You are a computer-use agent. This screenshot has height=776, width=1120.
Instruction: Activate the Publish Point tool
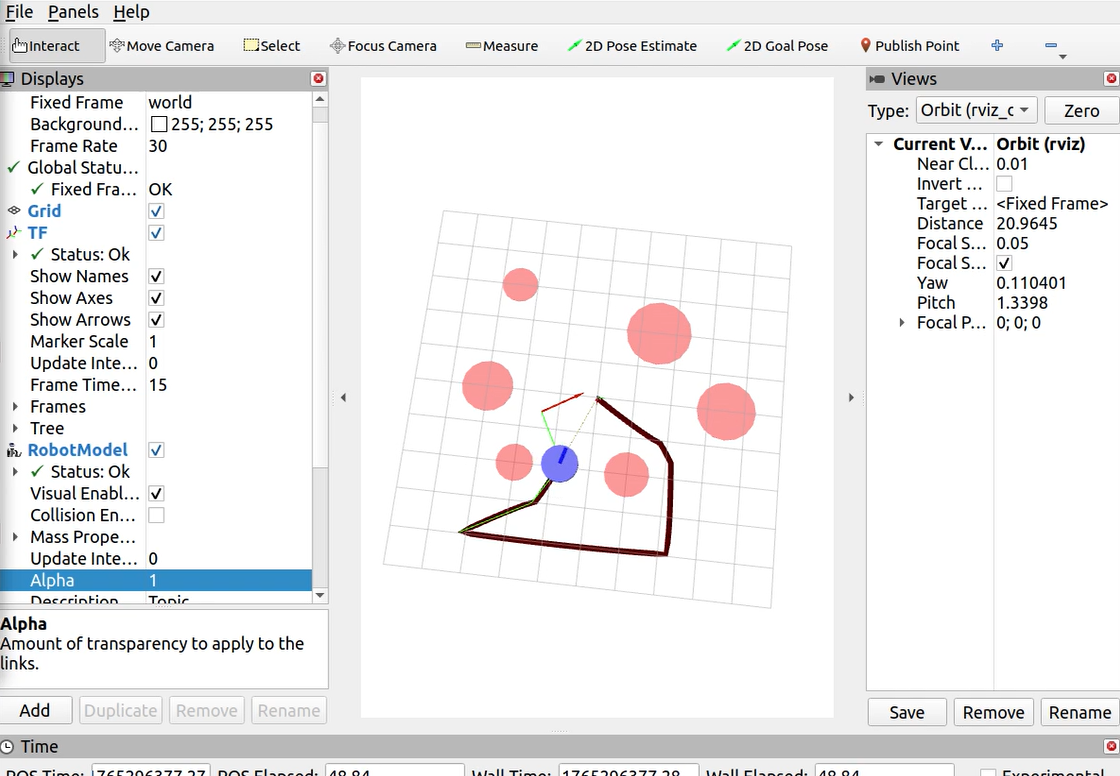pyautogui.click(x=909, y=46)
